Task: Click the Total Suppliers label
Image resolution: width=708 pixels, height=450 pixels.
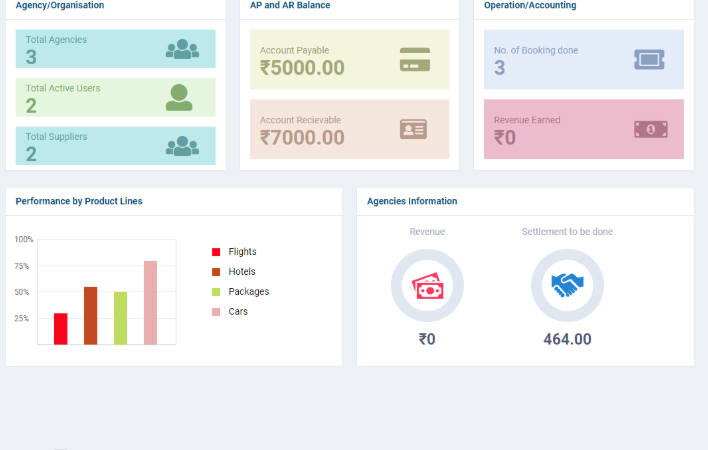Action: (56, 136)
